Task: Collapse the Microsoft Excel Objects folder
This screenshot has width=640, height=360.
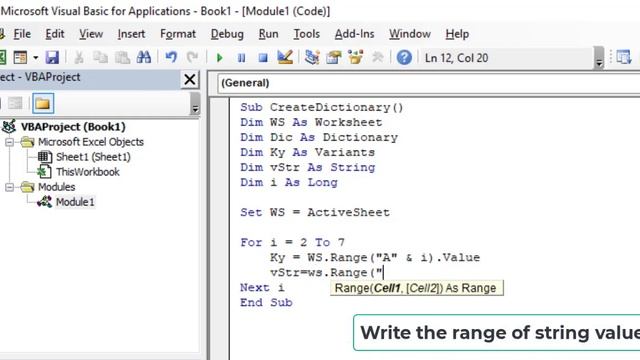Action: [x=9, y=142]
